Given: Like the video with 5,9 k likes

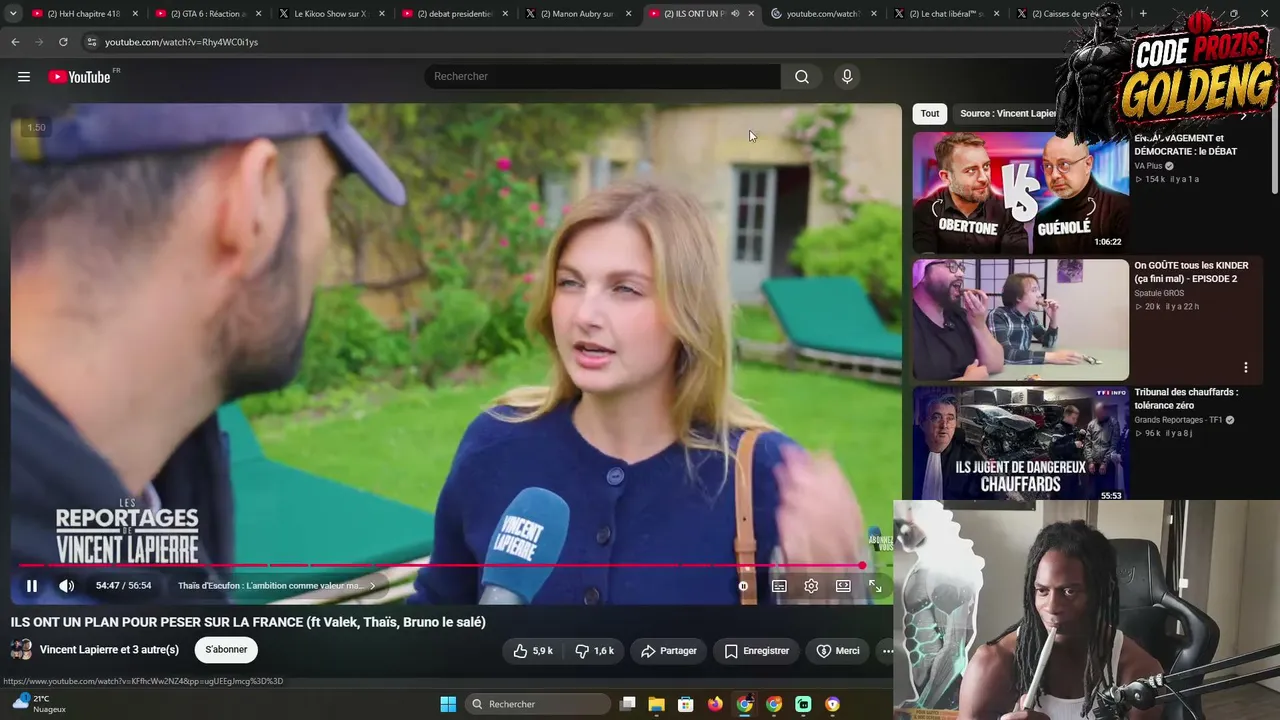Looking at the screenshot, I should point(533,651).
